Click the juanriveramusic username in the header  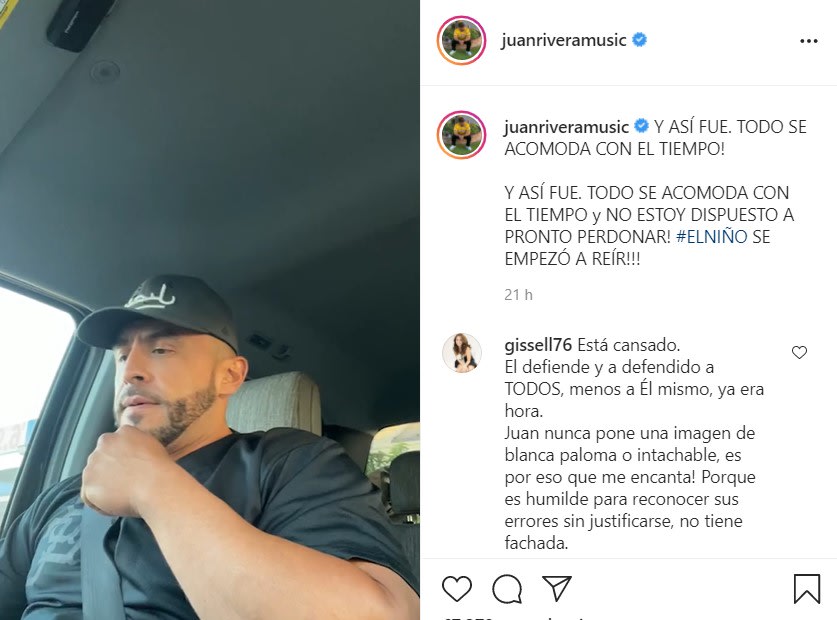[x=564, y=40]
